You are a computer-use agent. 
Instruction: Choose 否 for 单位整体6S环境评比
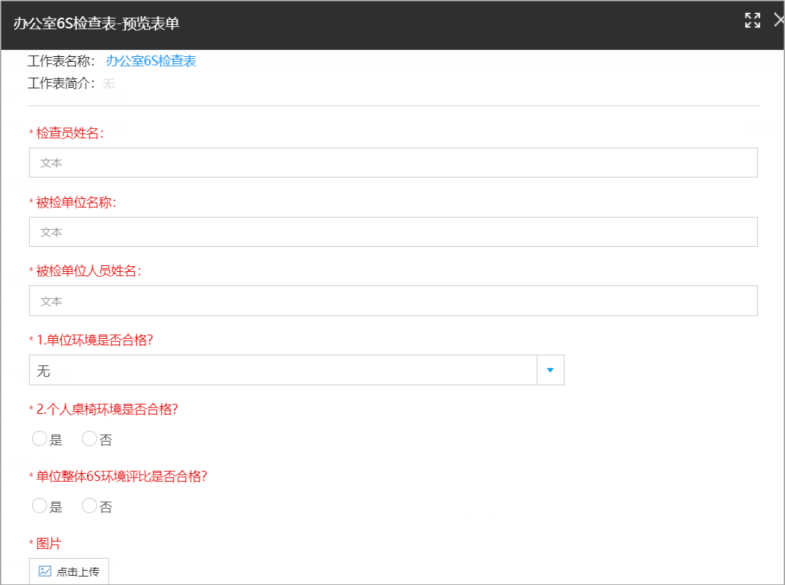pyautogui.click(x=89, y=506)
